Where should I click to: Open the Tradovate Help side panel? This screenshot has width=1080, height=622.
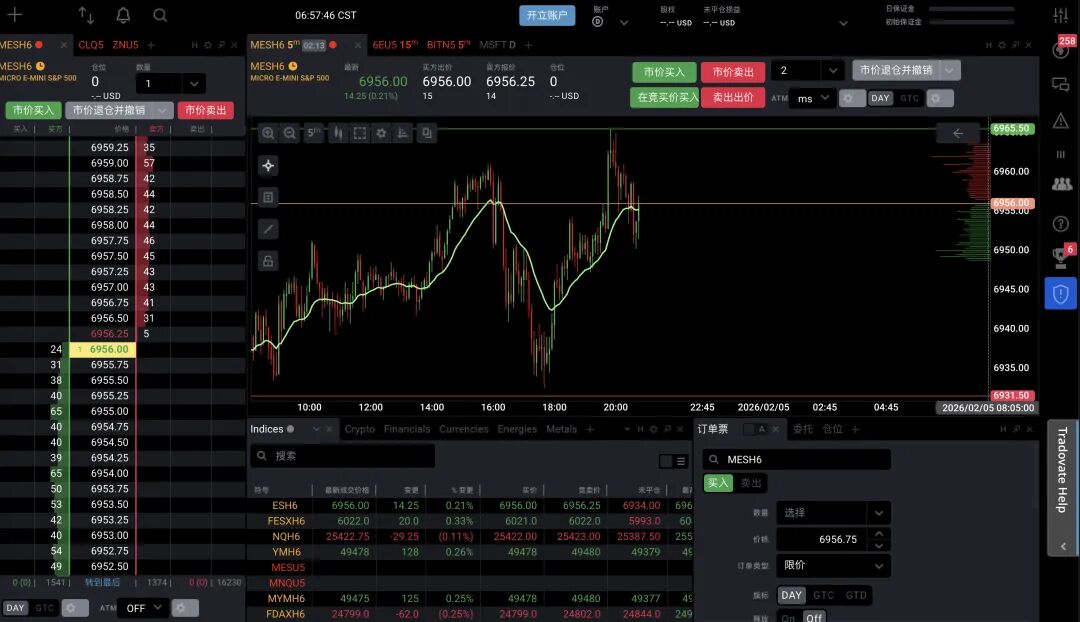[x=1062, y=488]
